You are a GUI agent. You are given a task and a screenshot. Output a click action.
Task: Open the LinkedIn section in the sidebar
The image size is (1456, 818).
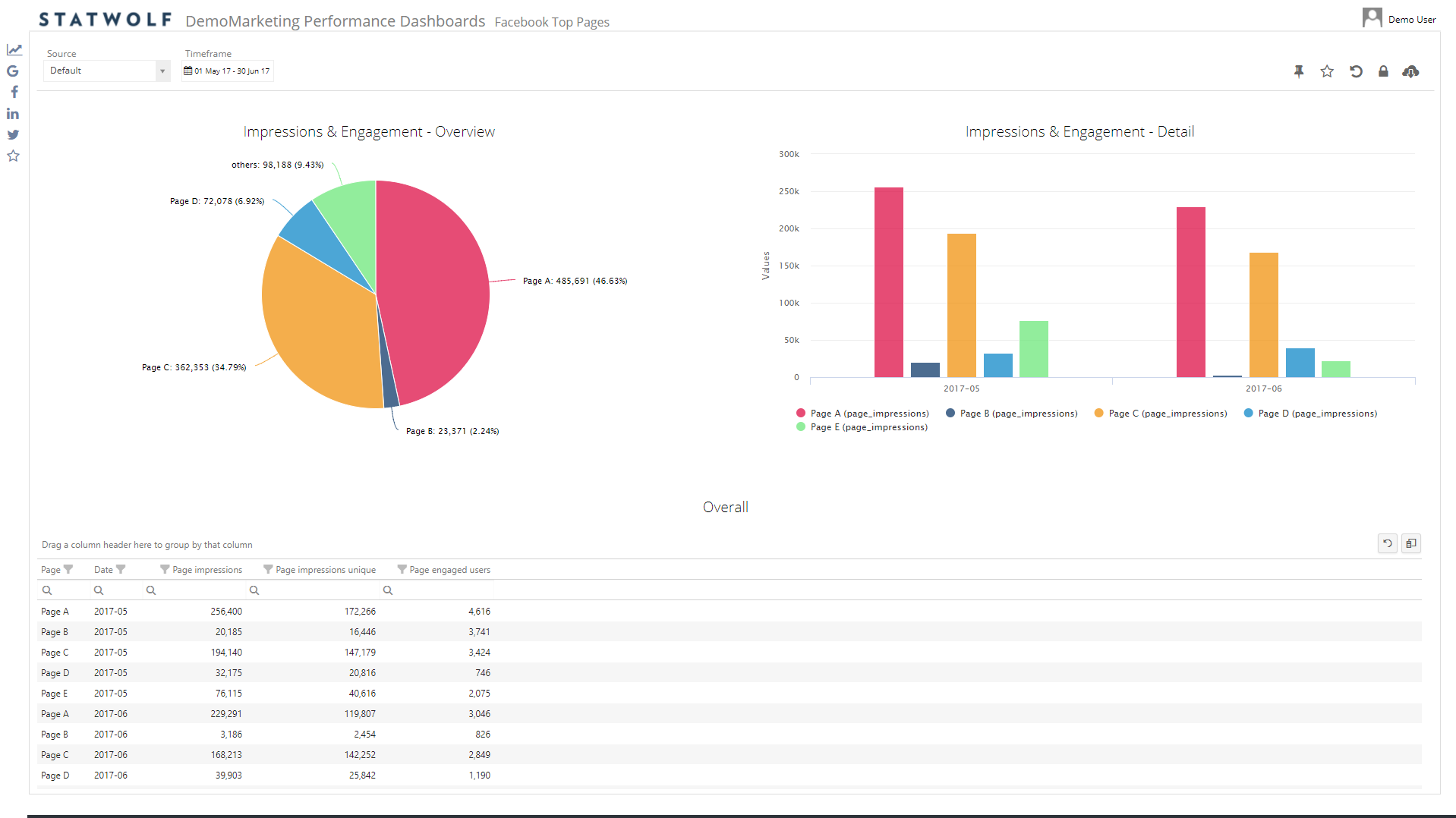click(13, 114)
